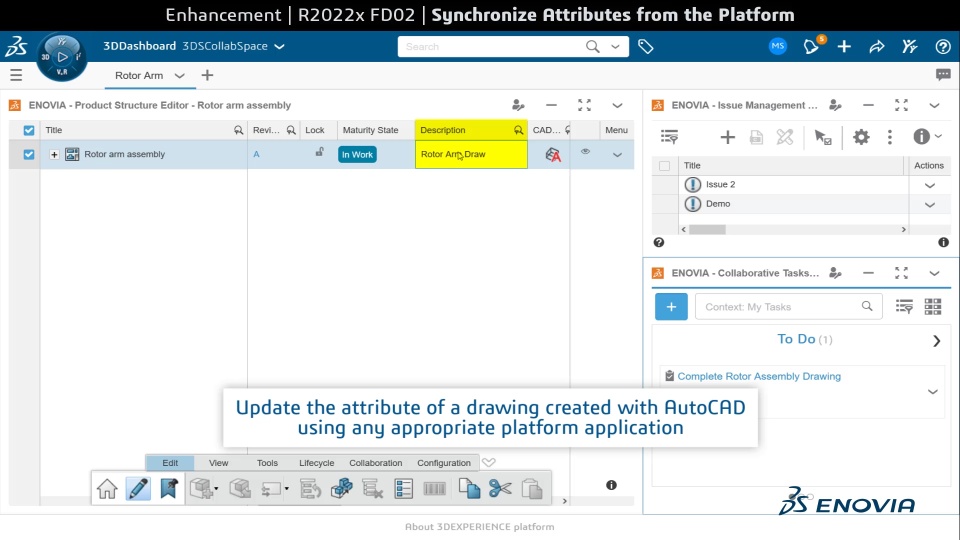Click the plus Add icon in top bar
The image size is (960, 540).
(x=844, y=47)
